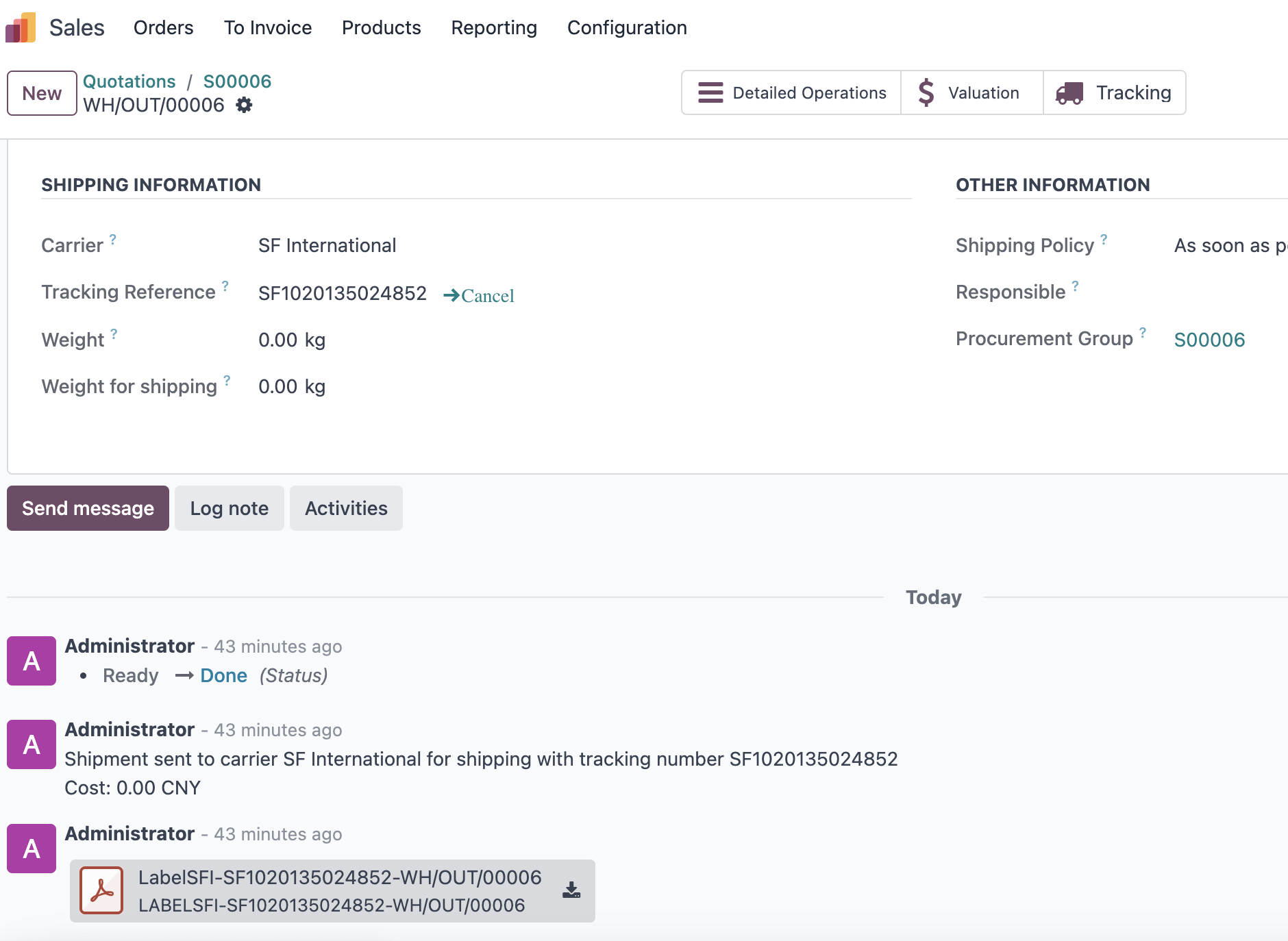Image resolution: width=1288 pixels, height=941 pixels.
Task: Open the Configuration menu
Action: pos(627,27)
